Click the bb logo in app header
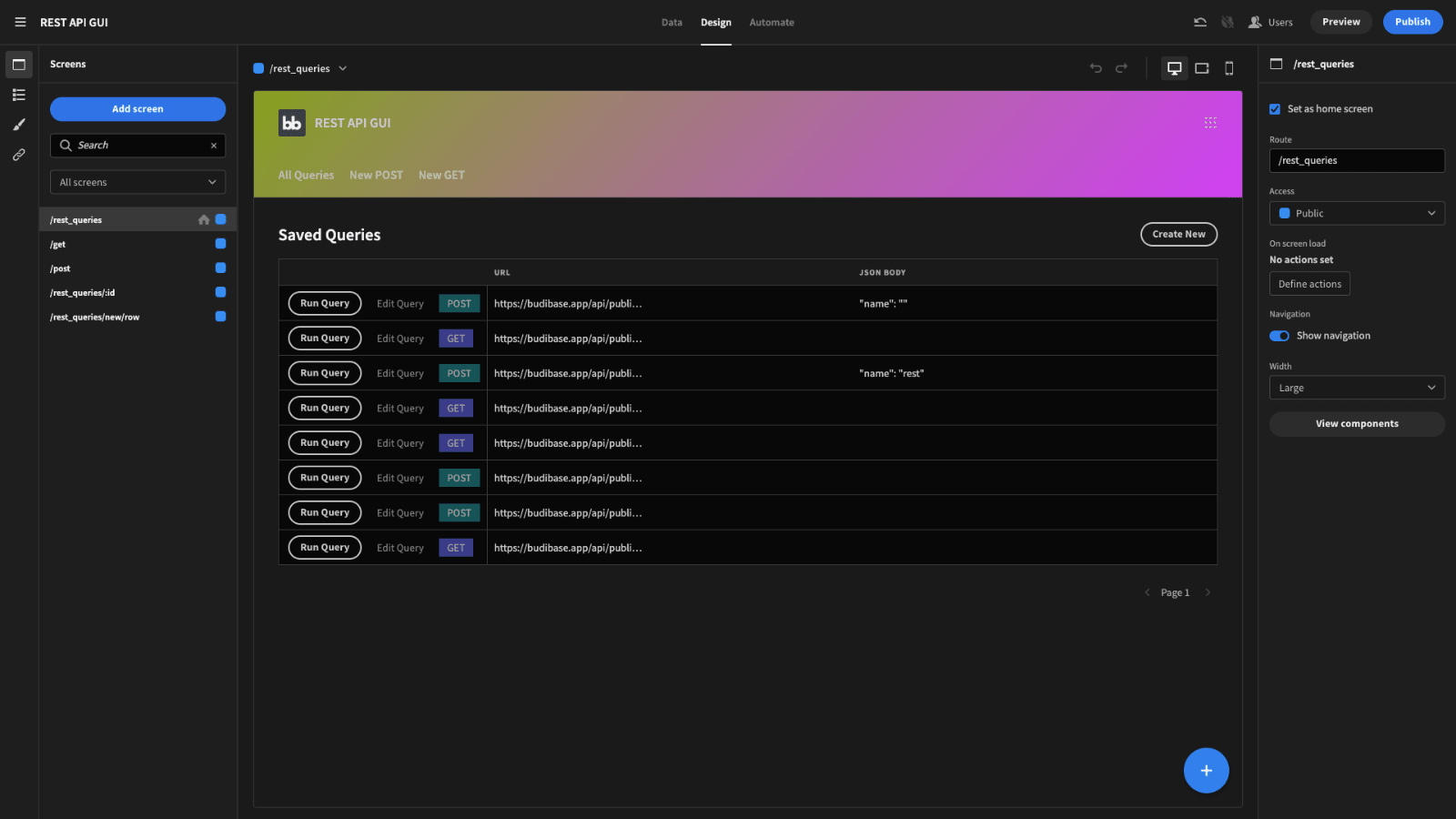 click(x=292, y=123)
